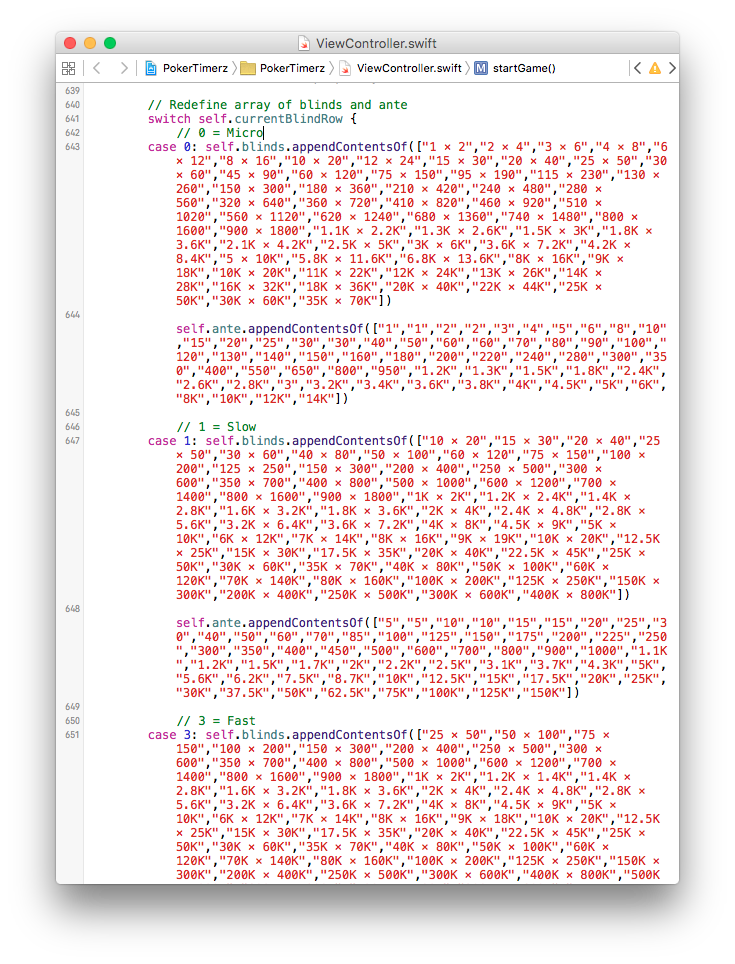Click line number 647 in the gutter

(x=73, y=441)
